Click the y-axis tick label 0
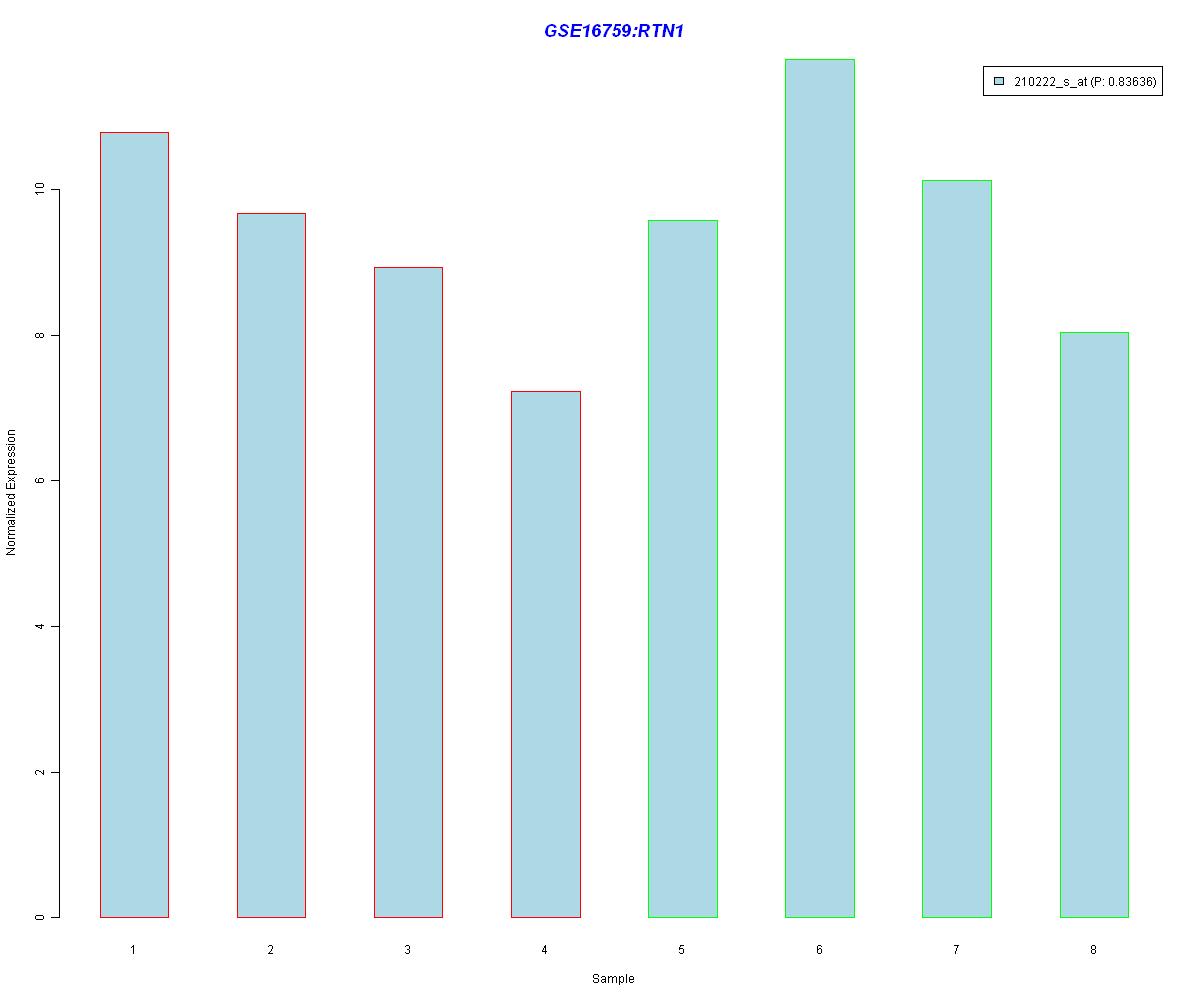 click(x=40, y=917)
